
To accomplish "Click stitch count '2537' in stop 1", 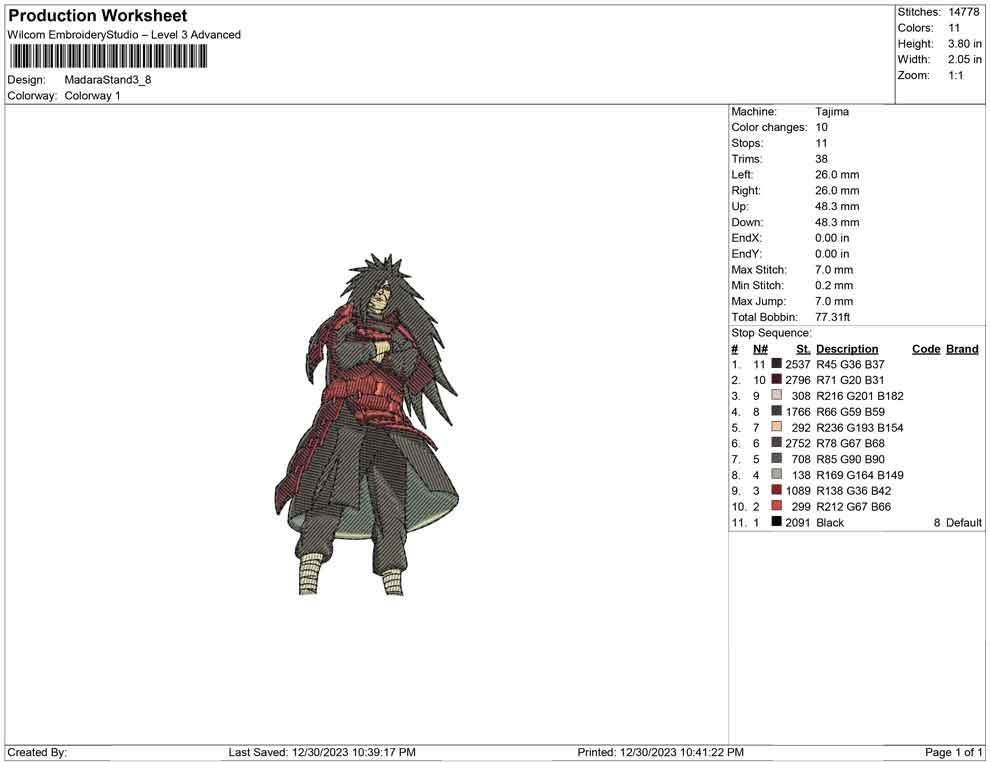I will [x=798, y=364].
